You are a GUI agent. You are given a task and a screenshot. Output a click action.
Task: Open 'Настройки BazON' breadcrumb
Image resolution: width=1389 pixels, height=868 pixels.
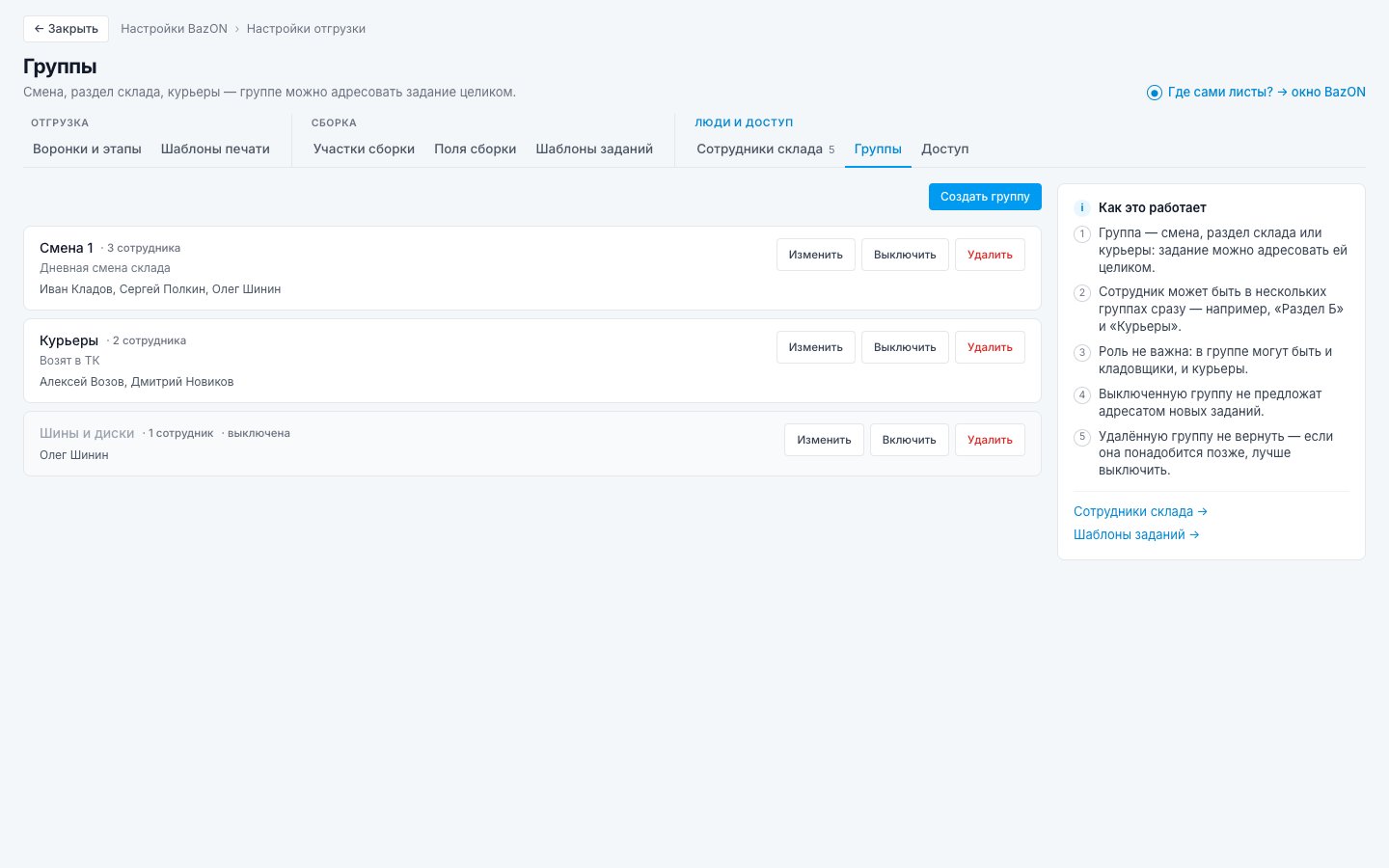point(174,29)
